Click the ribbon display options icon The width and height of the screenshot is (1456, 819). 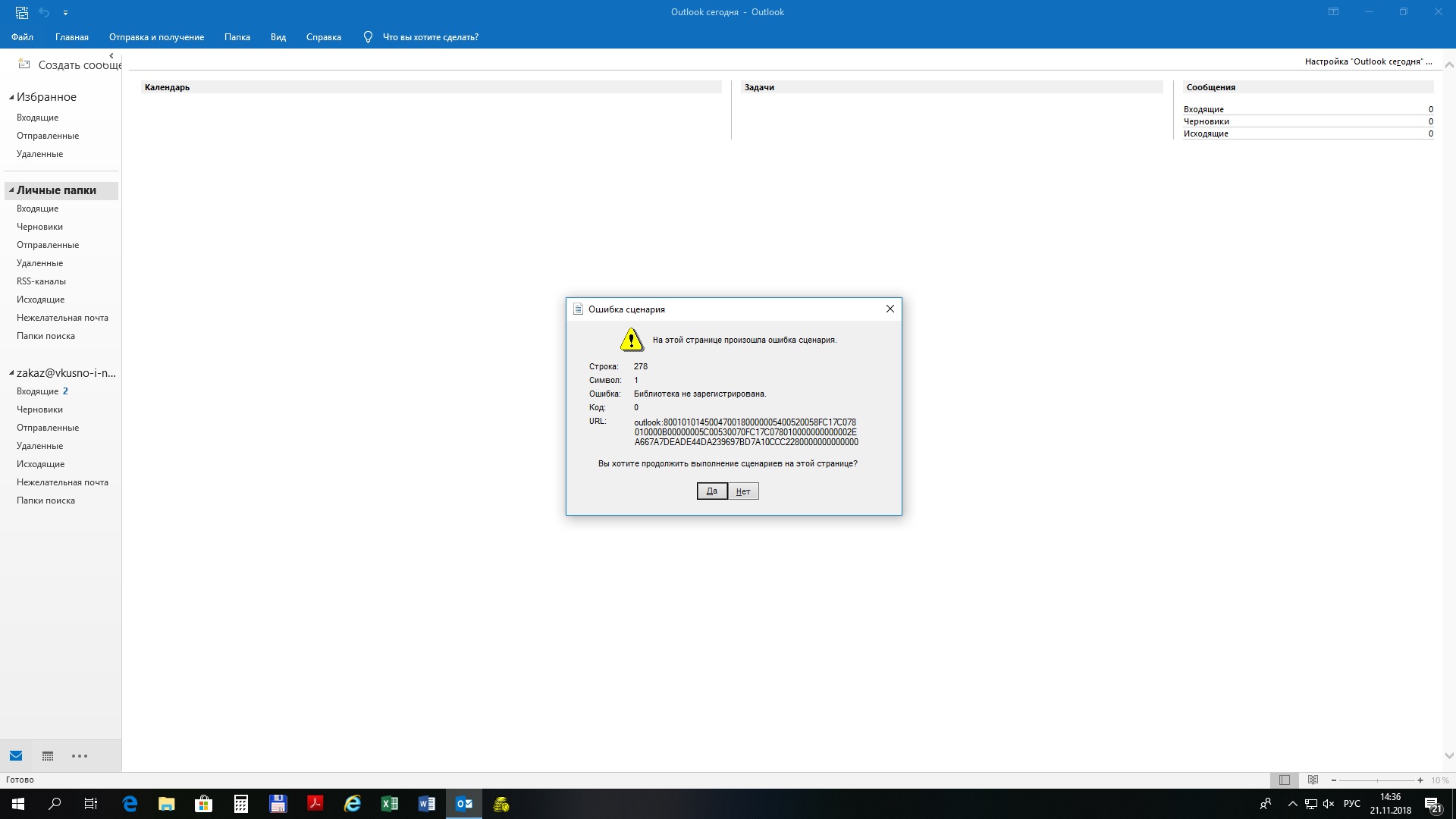(1333, 12)
